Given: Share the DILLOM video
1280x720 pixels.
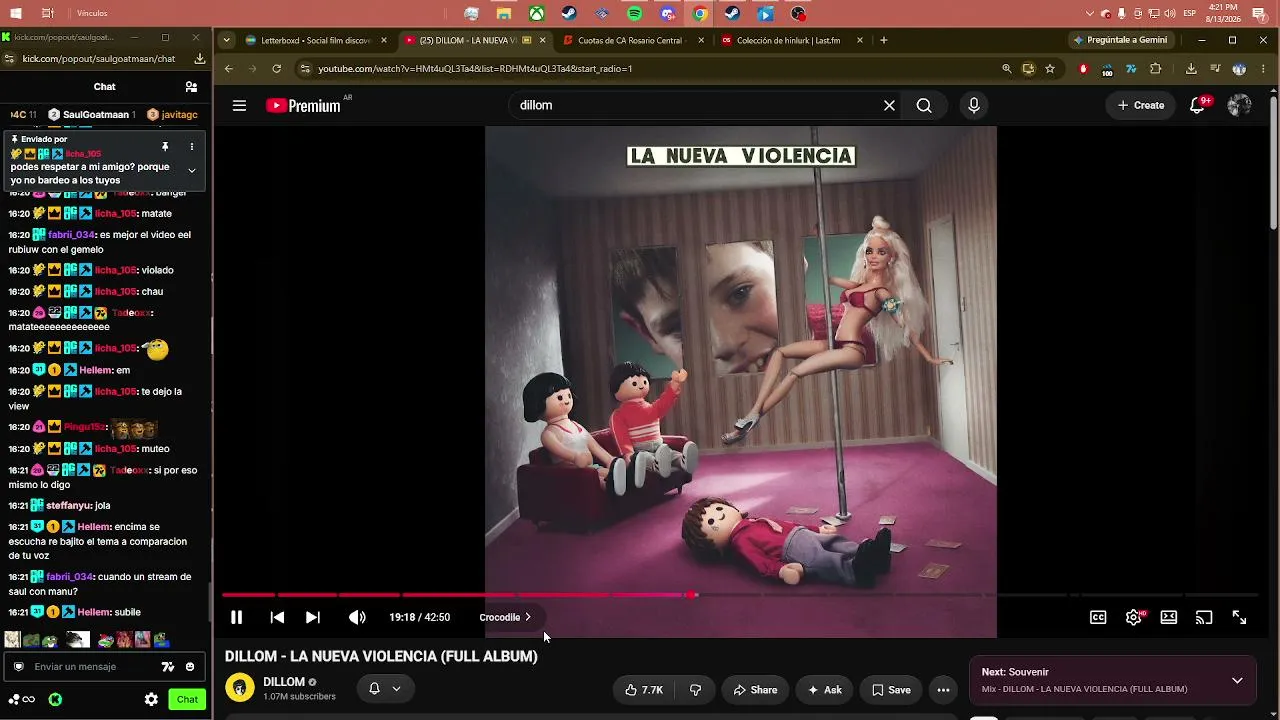Looking at the screenshot, I should (x=755, y=690).
